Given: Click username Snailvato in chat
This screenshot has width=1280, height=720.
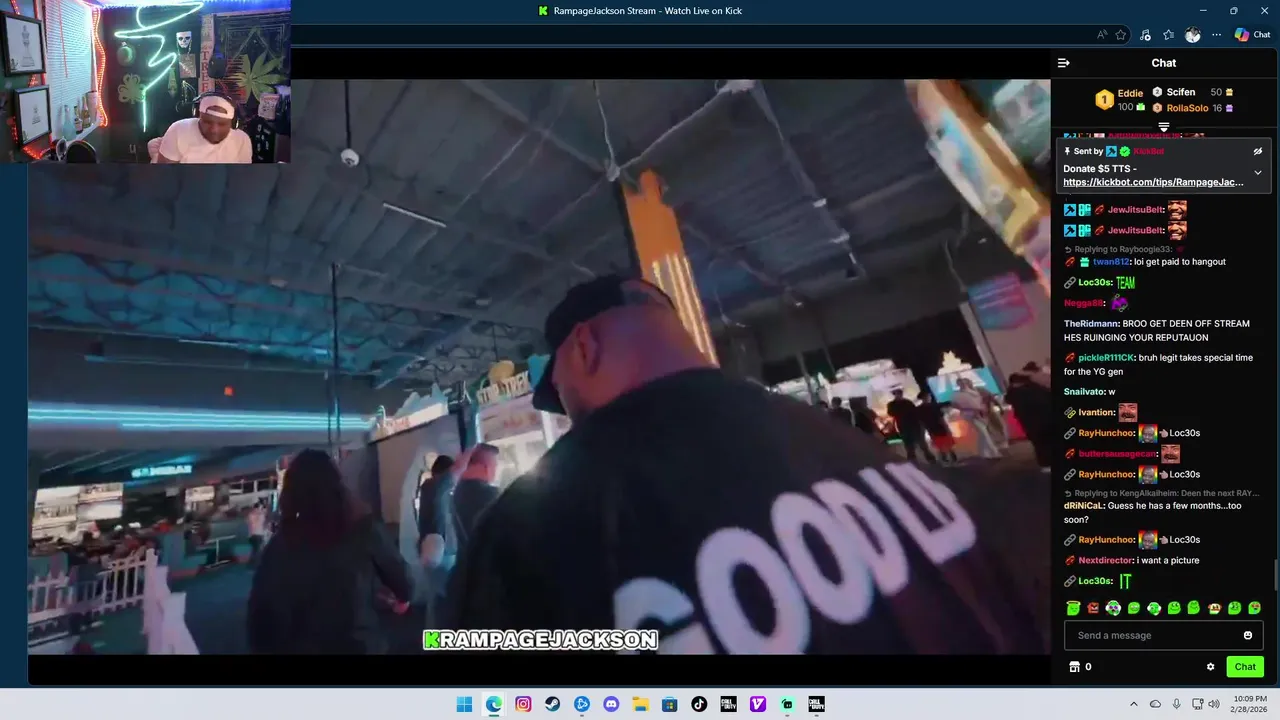Looking at the screenshot, I should coord(1083,392).
